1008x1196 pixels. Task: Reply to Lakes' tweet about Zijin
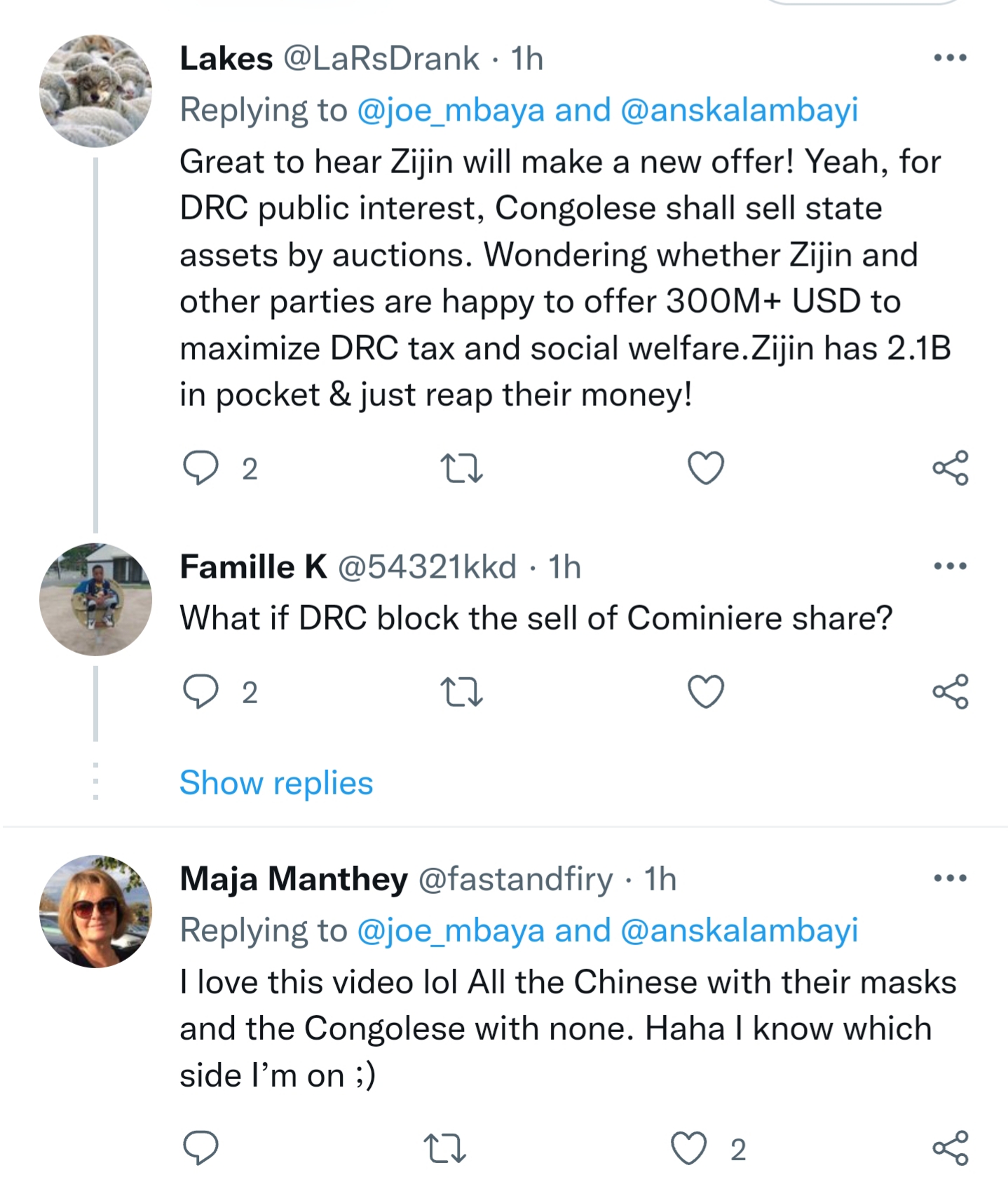200,468
